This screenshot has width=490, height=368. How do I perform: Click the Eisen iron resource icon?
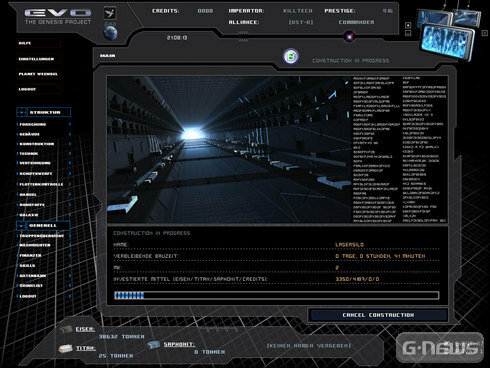click(x=66, y=330)
